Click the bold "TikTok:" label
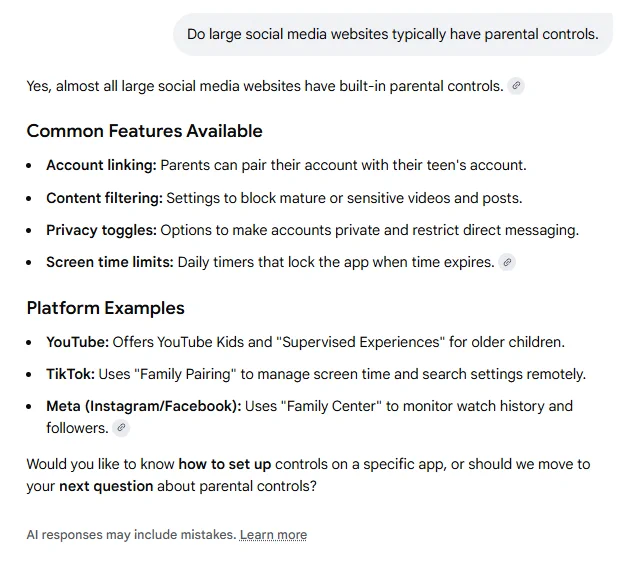The width and height of the screenshot is (643, 567). tap(71, 374)
